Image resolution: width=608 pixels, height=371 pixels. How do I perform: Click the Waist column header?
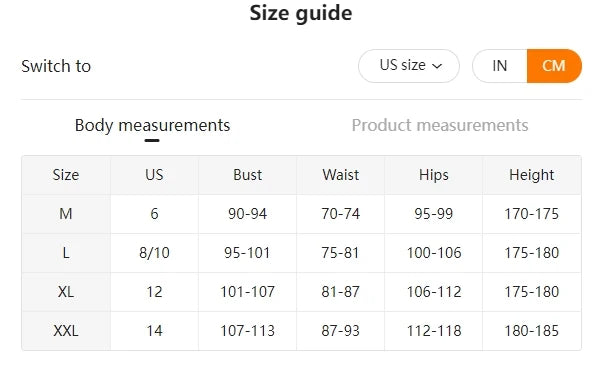[x=340, y=175]
